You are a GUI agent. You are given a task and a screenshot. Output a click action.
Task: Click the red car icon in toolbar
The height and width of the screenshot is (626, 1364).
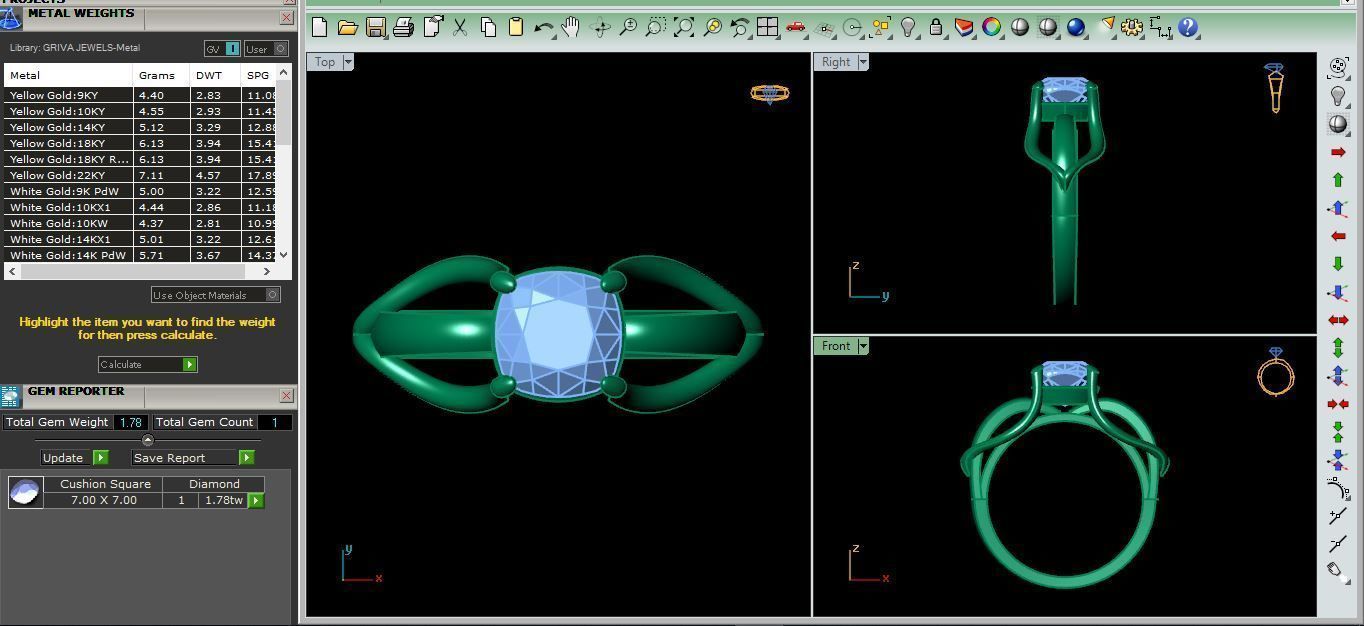[x=796, y=28]
